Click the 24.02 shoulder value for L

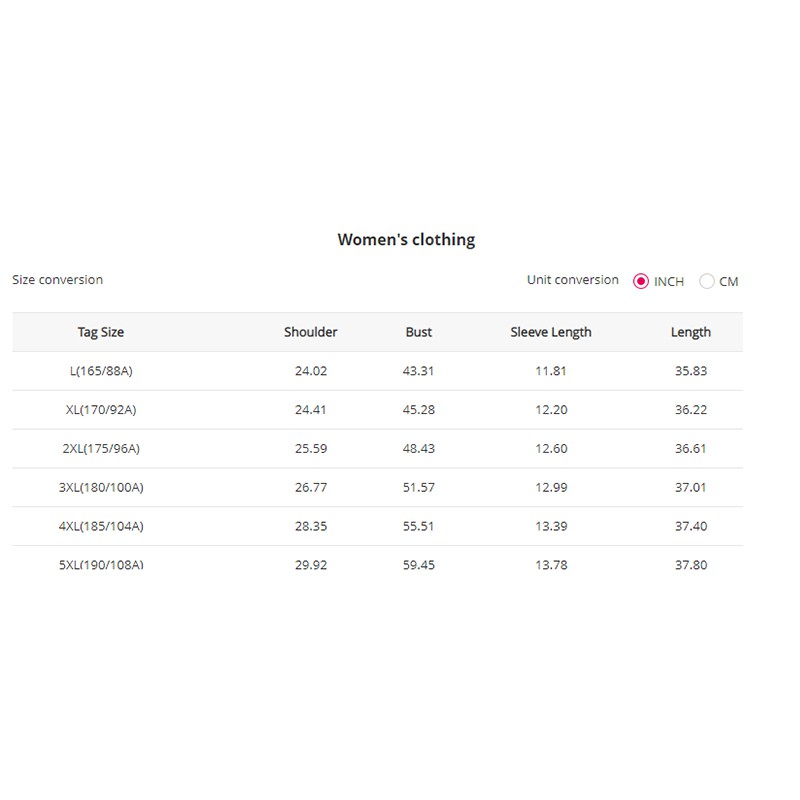tap(311, 371)
